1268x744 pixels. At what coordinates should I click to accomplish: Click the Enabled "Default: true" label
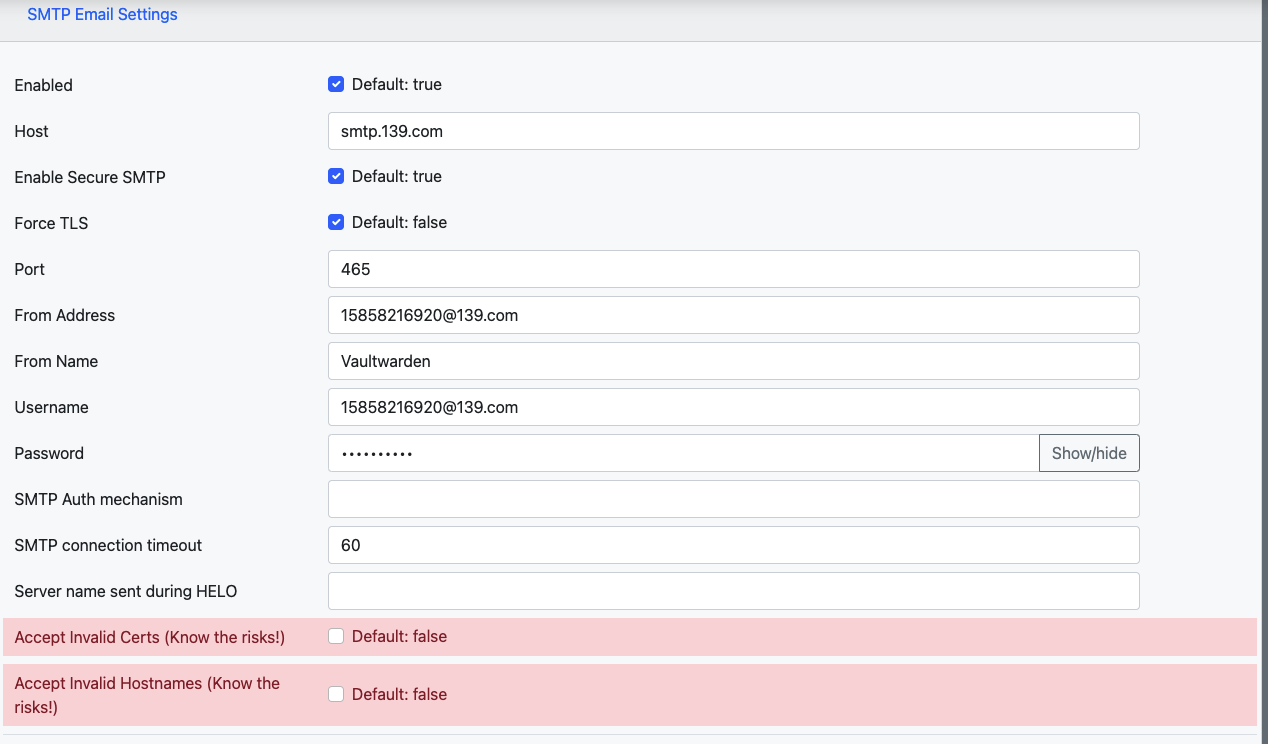tap(397, 85)
